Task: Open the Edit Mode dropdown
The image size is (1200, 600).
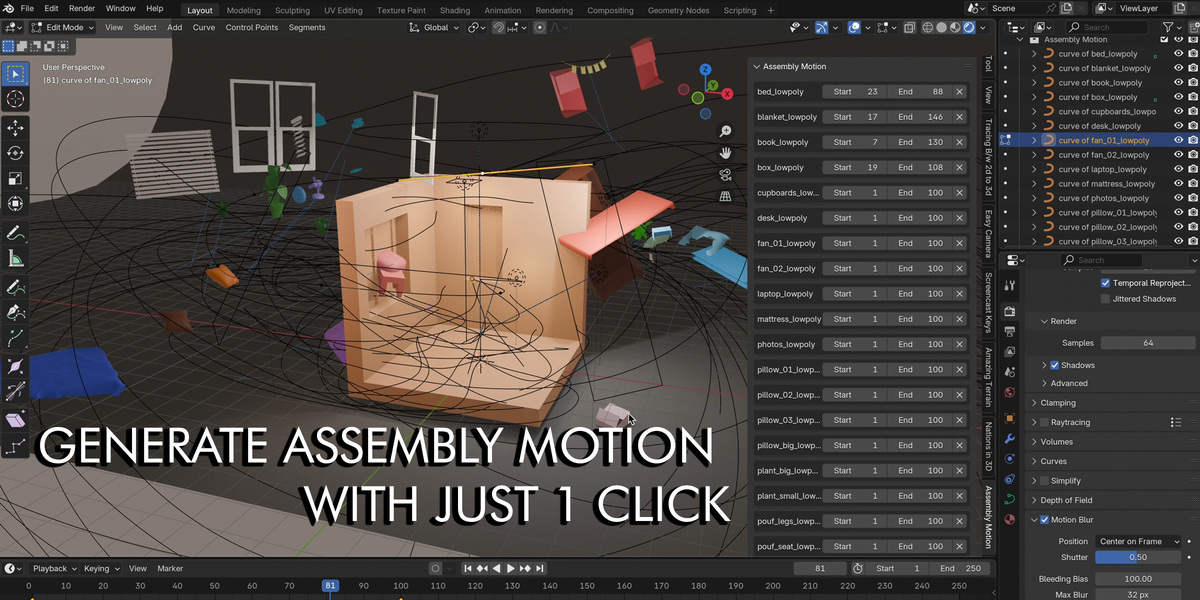Action: [x=63, y=27]
